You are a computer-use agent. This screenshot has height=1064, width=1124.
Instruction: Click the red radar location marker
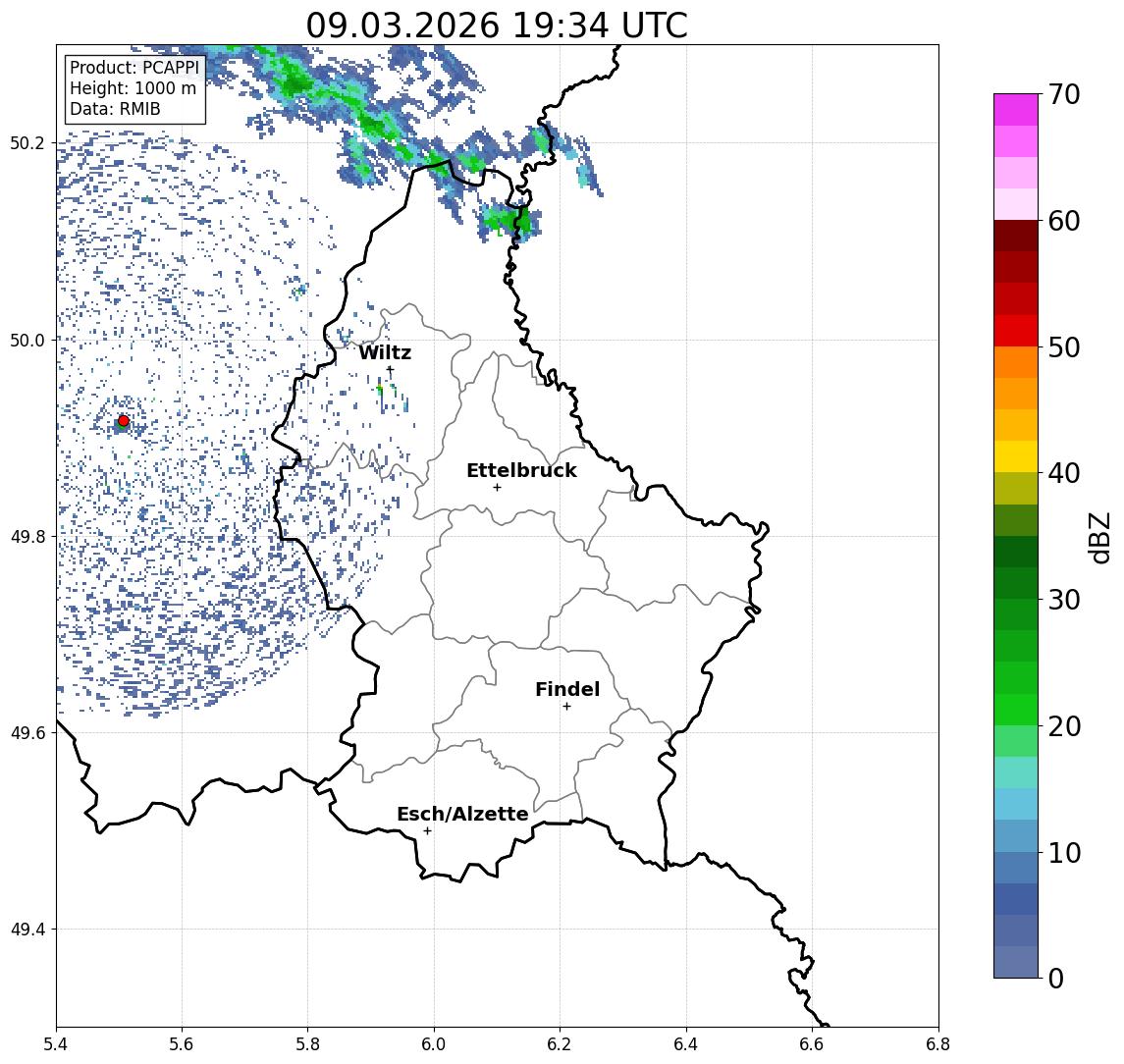point(124,421)
